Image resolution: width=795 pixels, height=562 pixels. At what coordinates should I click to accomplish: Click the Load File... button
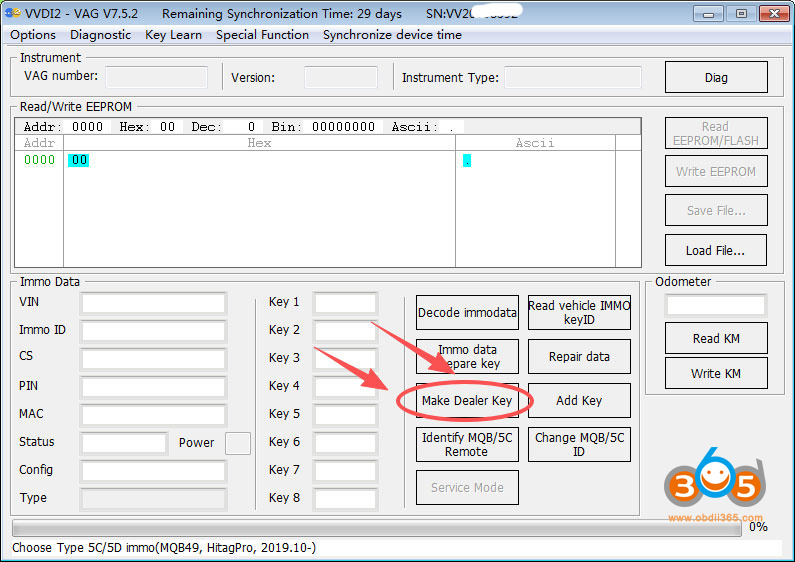point(716,251)
